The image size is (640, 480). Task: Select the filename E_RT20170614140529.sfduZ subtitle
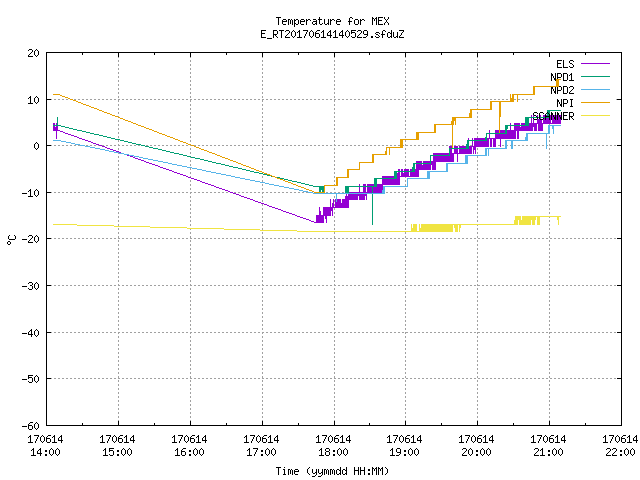click(x=332, y=34)
